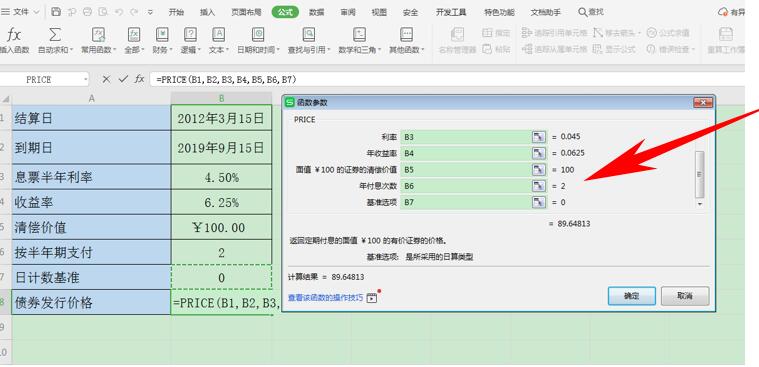Switch to the 插入 tab
The image size is (759, 367).
[207, 13]
